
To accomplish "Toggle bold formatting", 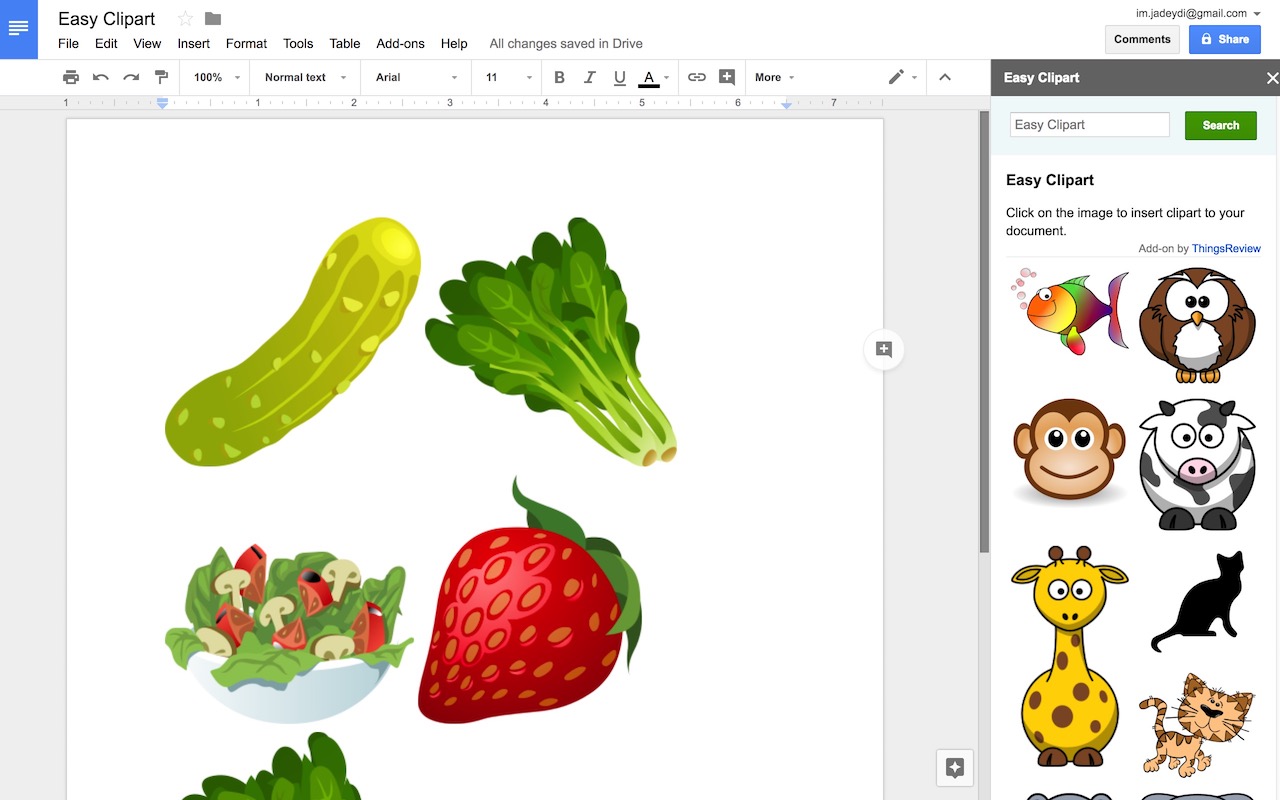I will click(559, 77).
